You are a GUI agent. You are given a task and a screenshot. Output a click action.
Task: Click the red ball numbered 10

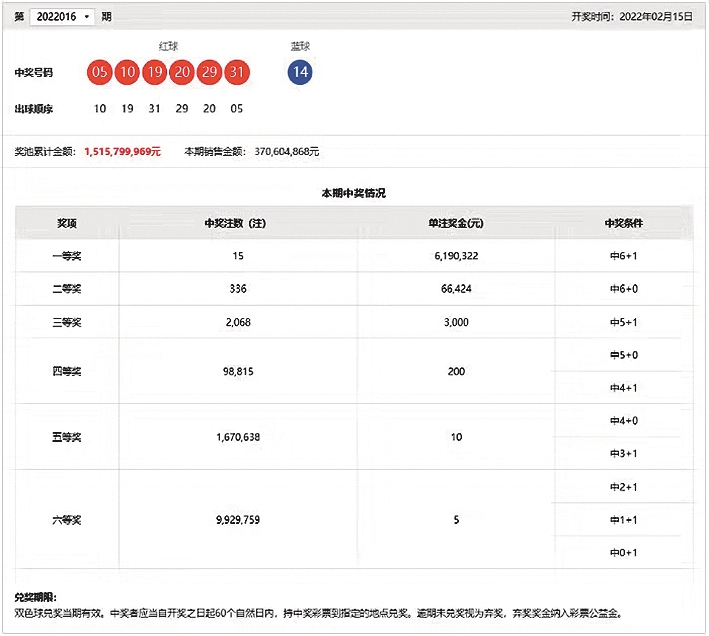126,72
